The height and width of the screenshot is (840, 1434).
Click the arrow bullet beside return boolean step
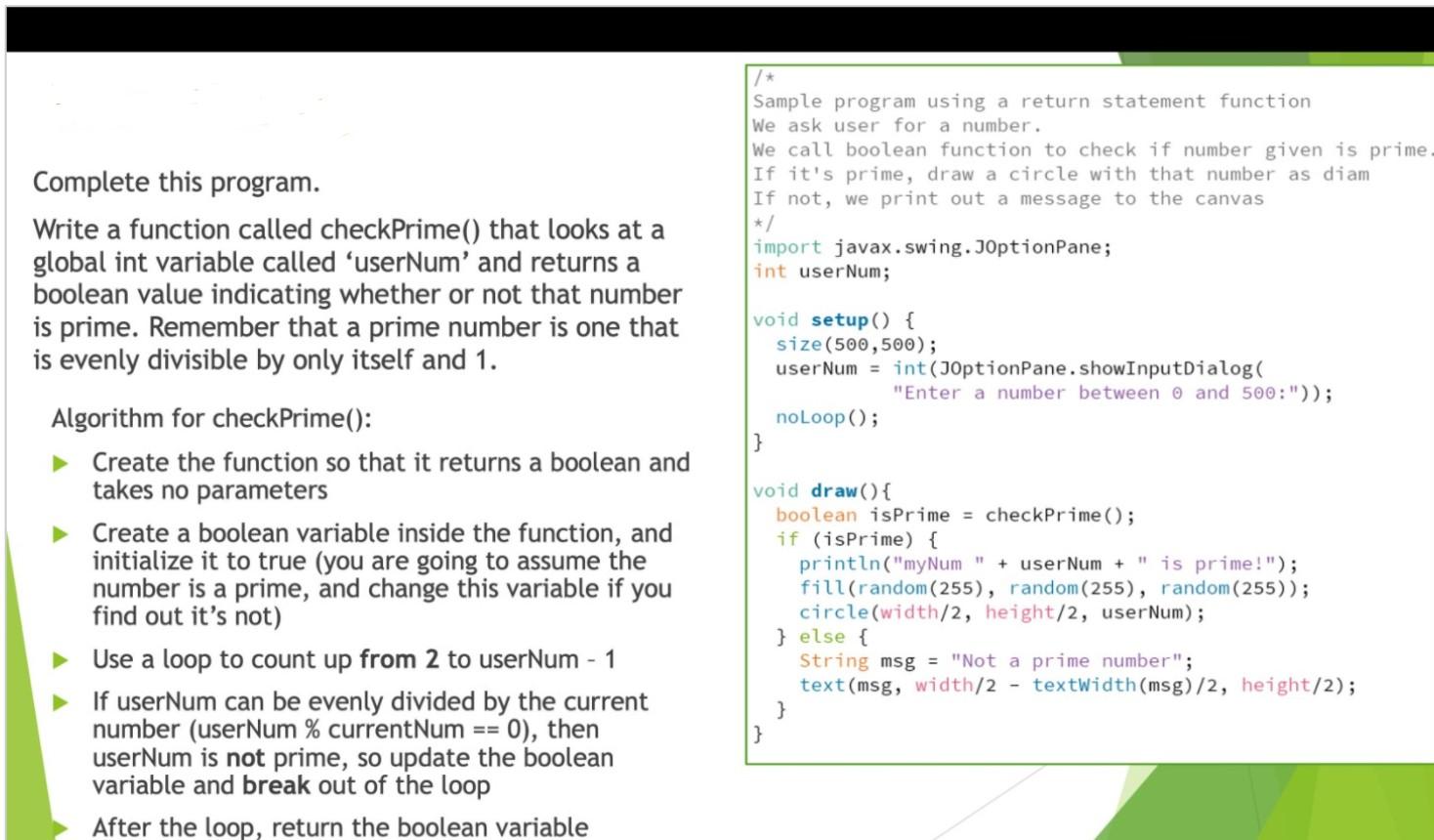click(x=62, y=826)
